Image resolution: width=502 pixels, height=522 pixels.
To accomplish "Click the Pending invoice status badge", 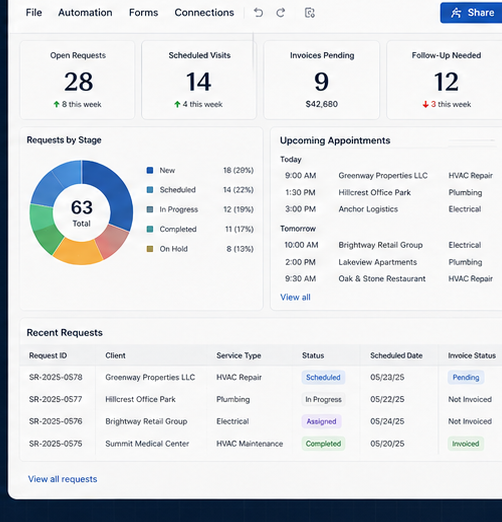I will (x=466, y=377).
